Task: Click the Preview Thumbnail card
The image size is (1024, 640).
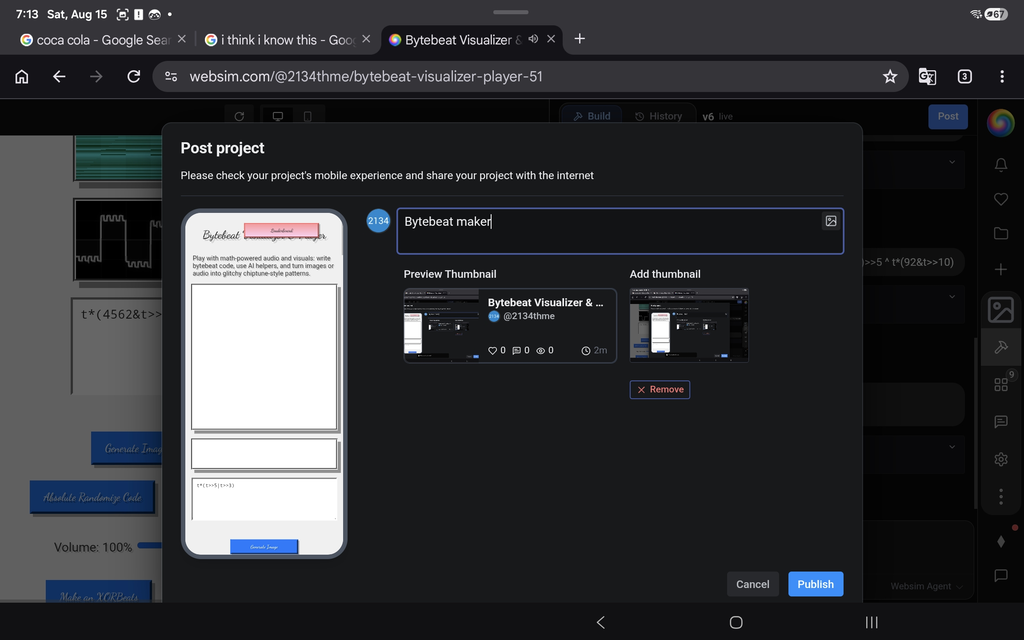Action: point(510,325)
